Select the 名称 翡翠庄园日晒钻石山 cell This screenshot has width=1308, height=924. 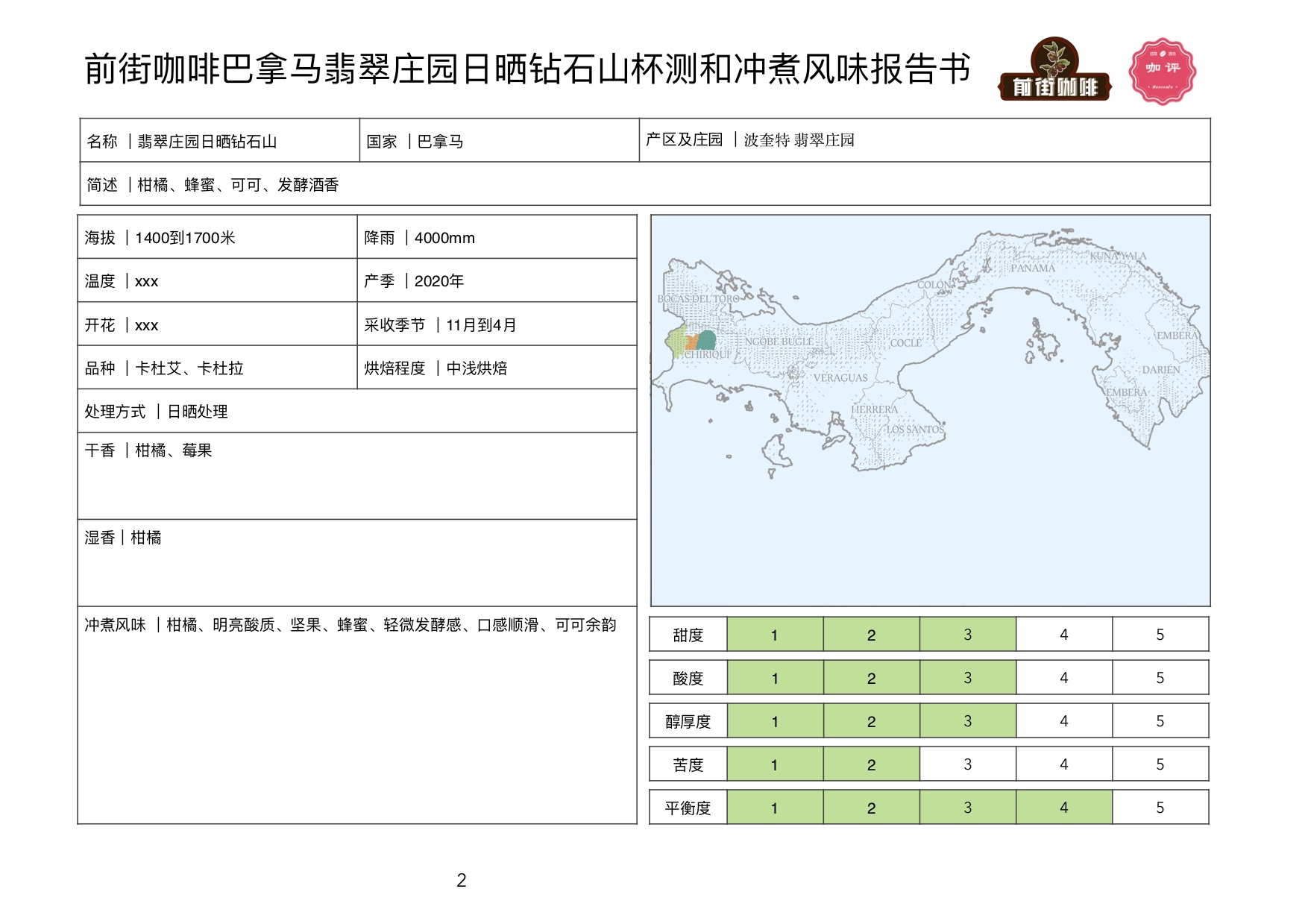(x=220, y=140)
